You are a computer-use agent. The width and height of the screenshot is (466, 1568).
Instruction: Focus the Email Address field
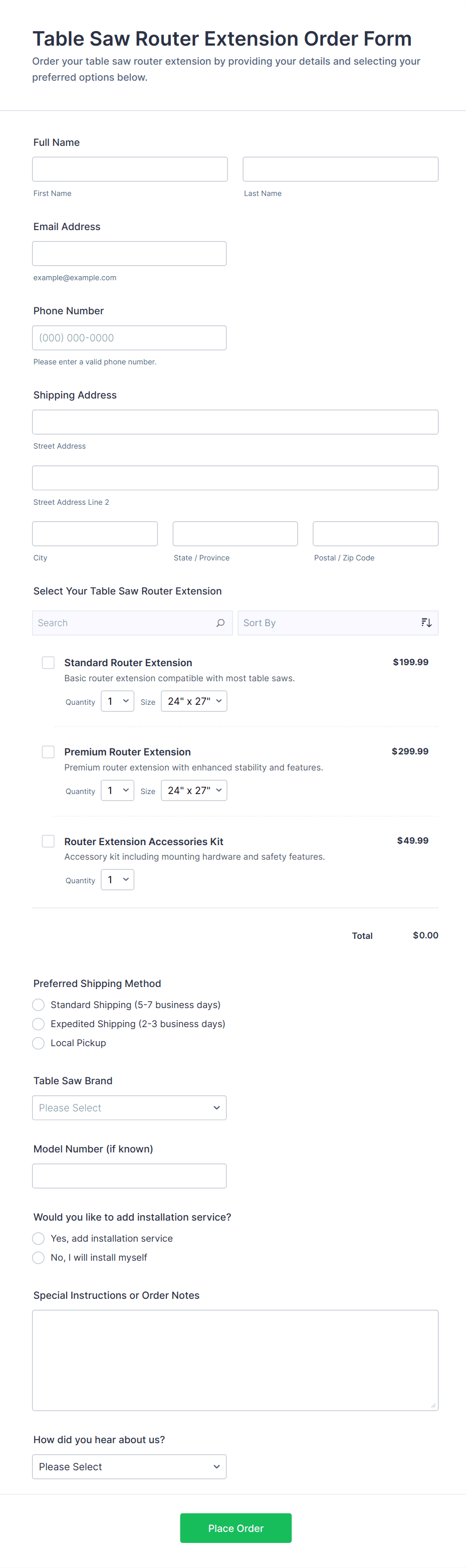pyautogui.click(x=129, y=254)
